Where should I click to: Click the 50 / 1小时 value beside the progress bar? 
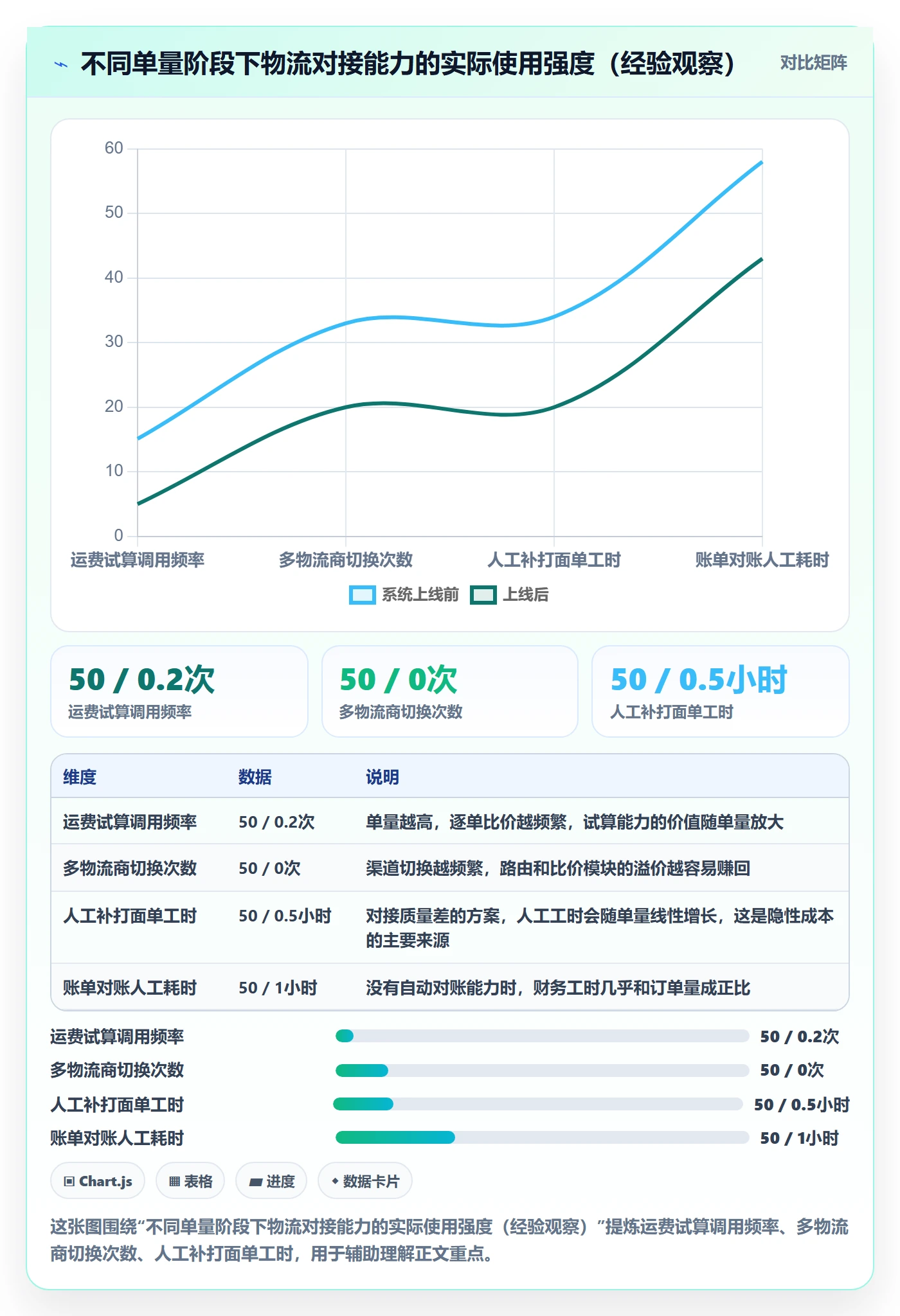click(x=800, y=1138)
